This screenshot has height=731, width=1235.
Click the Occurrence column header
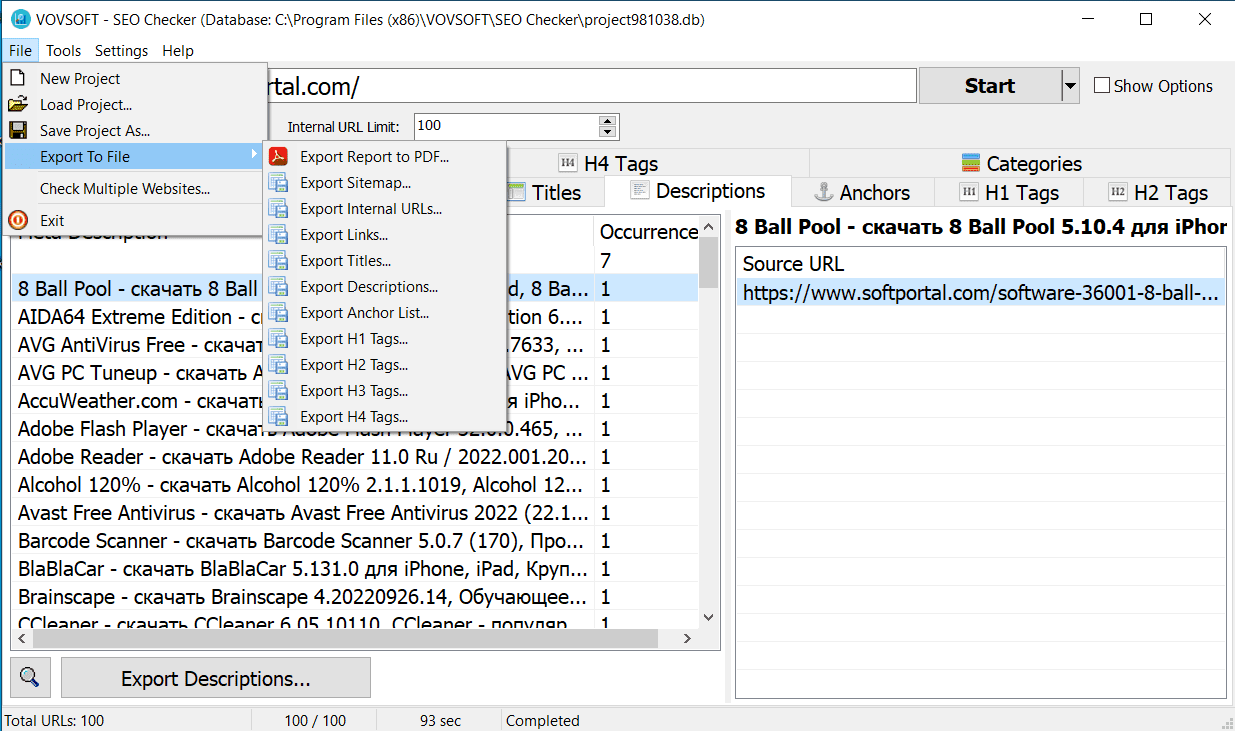click(x=647, y=232)
